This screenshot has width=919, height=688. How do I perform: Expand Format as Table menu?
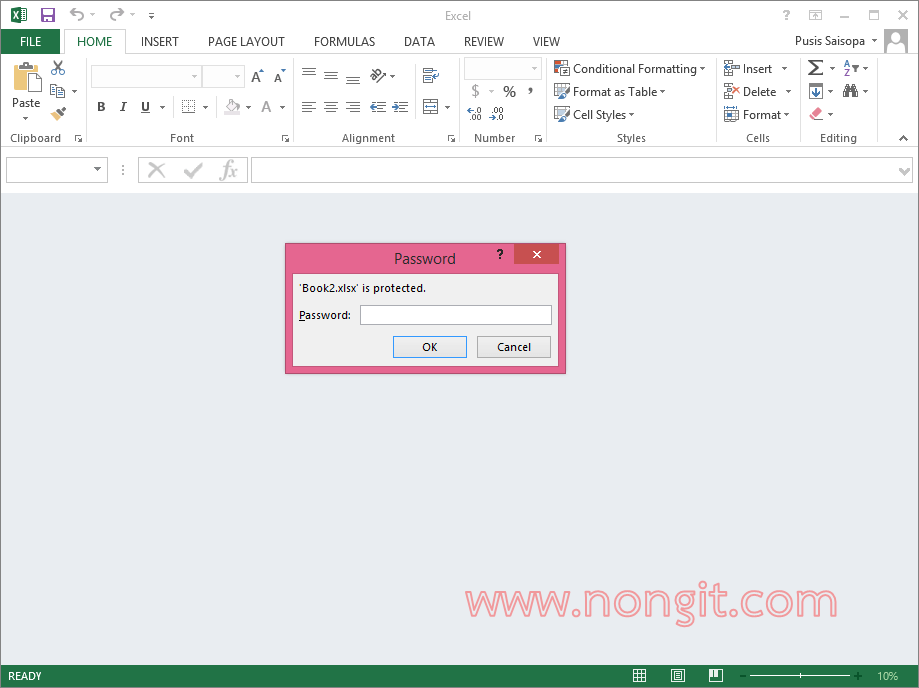(x=610, y=91)
